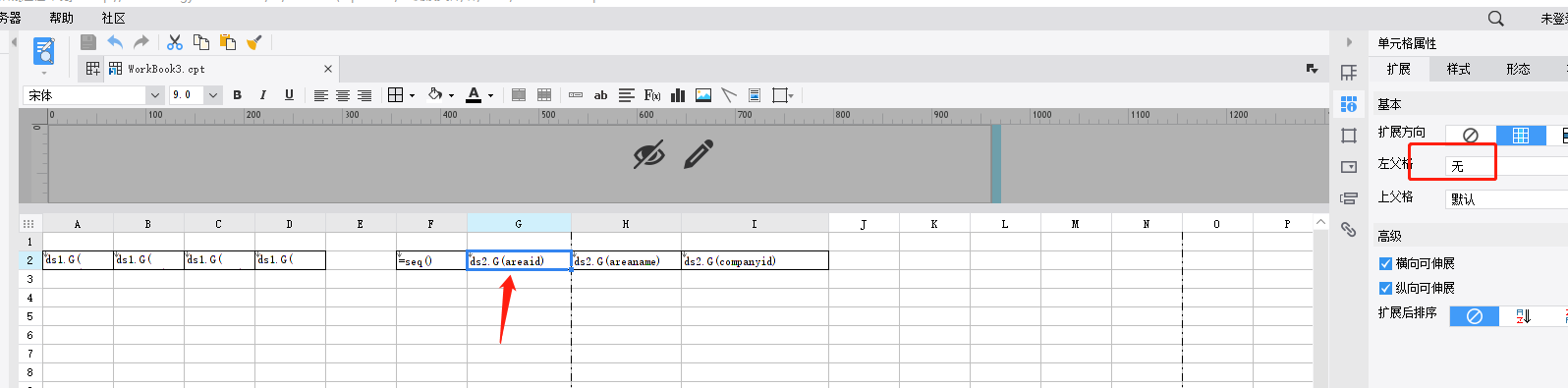Open border style dropdown arrow
Viewport: 1568px width, 388px height.
click(x=412, y=96)
